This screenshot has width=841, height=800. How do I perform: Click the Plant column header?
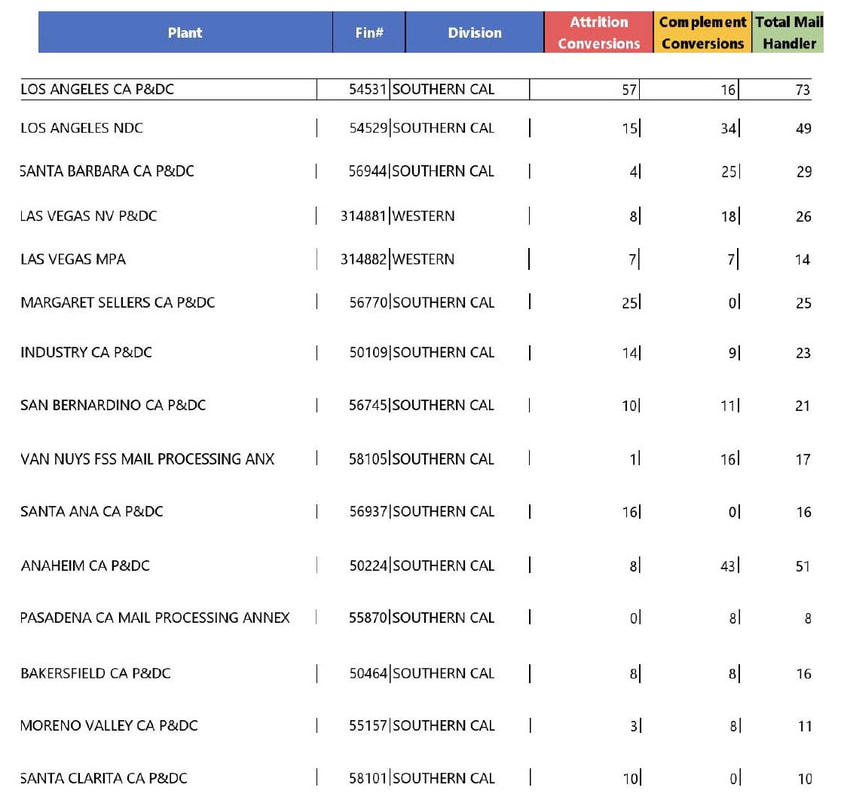point(185,32)
